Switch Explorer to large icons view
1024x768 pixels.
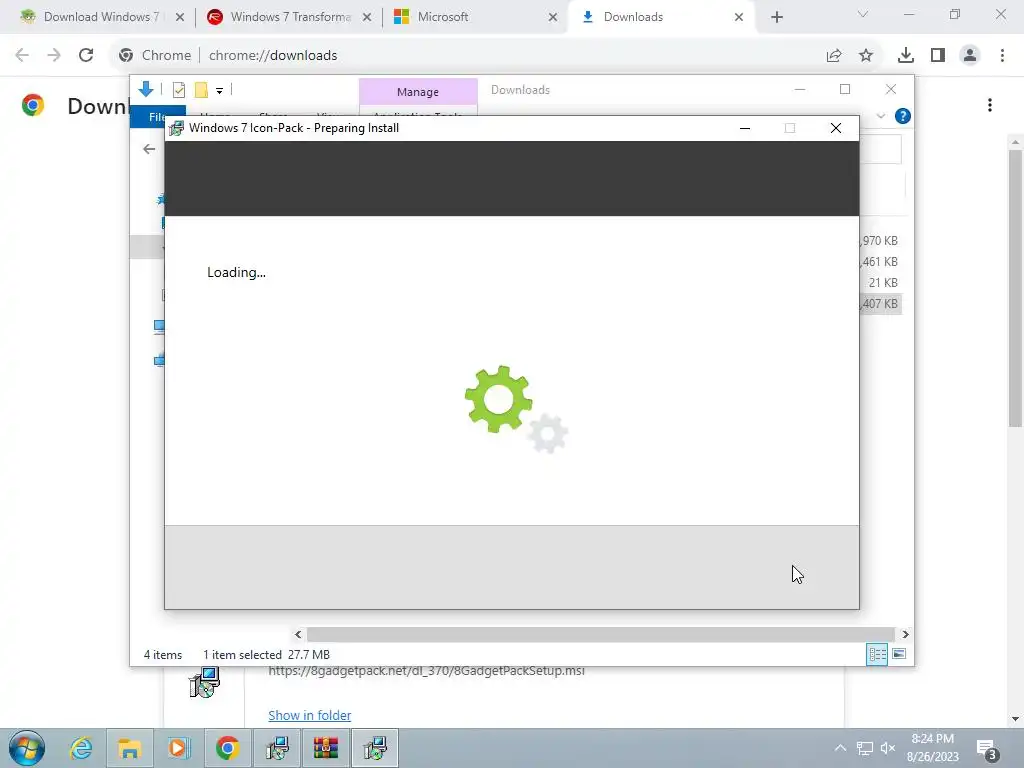pyautogui.click(x=899, y=654)
